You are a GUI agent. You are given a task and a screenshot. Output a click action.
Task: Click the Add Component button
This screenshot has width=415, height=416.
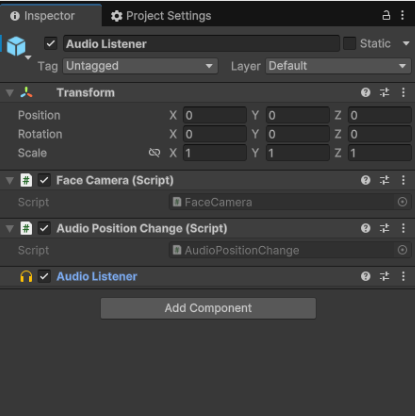pyautogui.click(x=208, y=308)
